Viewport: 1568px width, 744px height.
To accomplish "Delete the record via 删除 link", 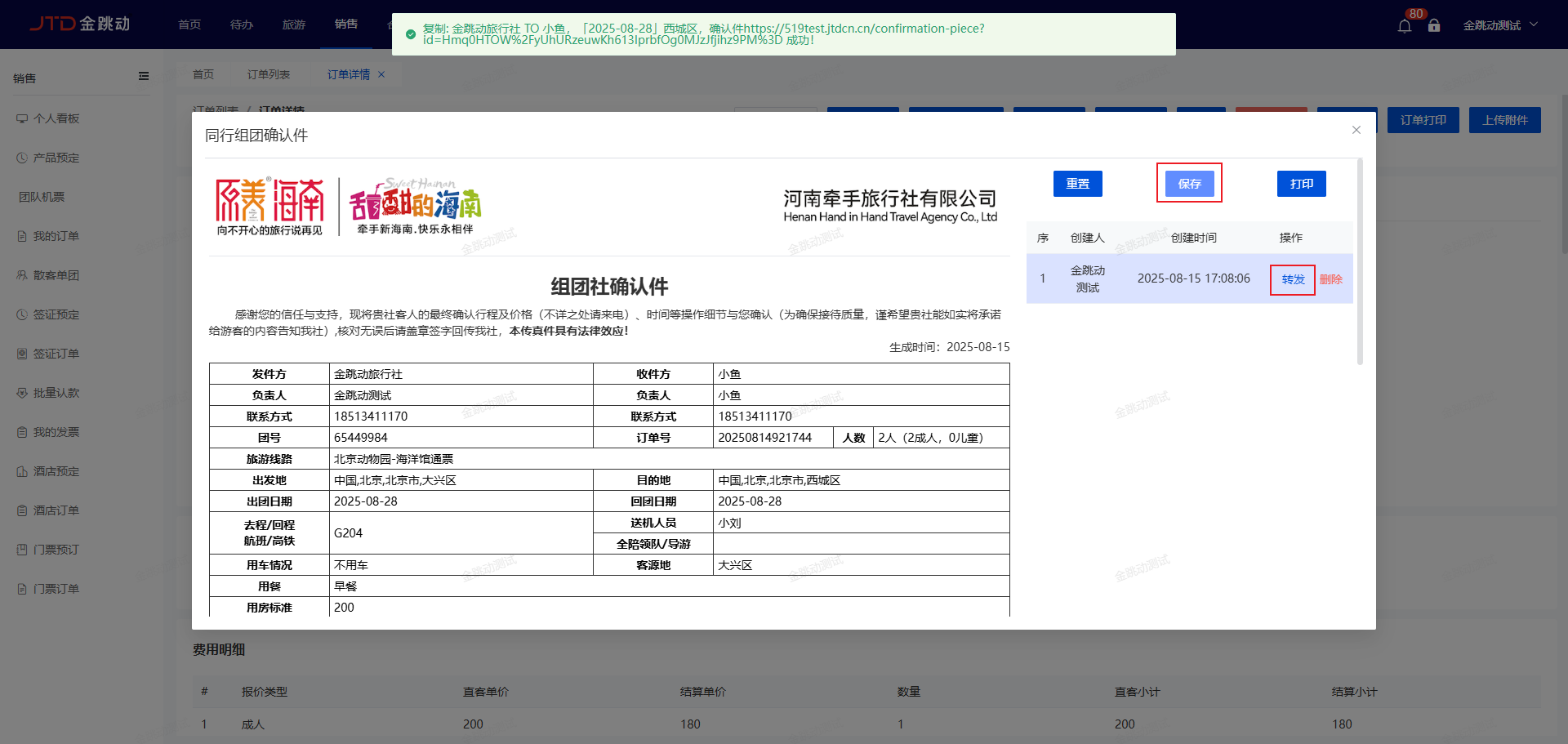I will [1330, 279].
